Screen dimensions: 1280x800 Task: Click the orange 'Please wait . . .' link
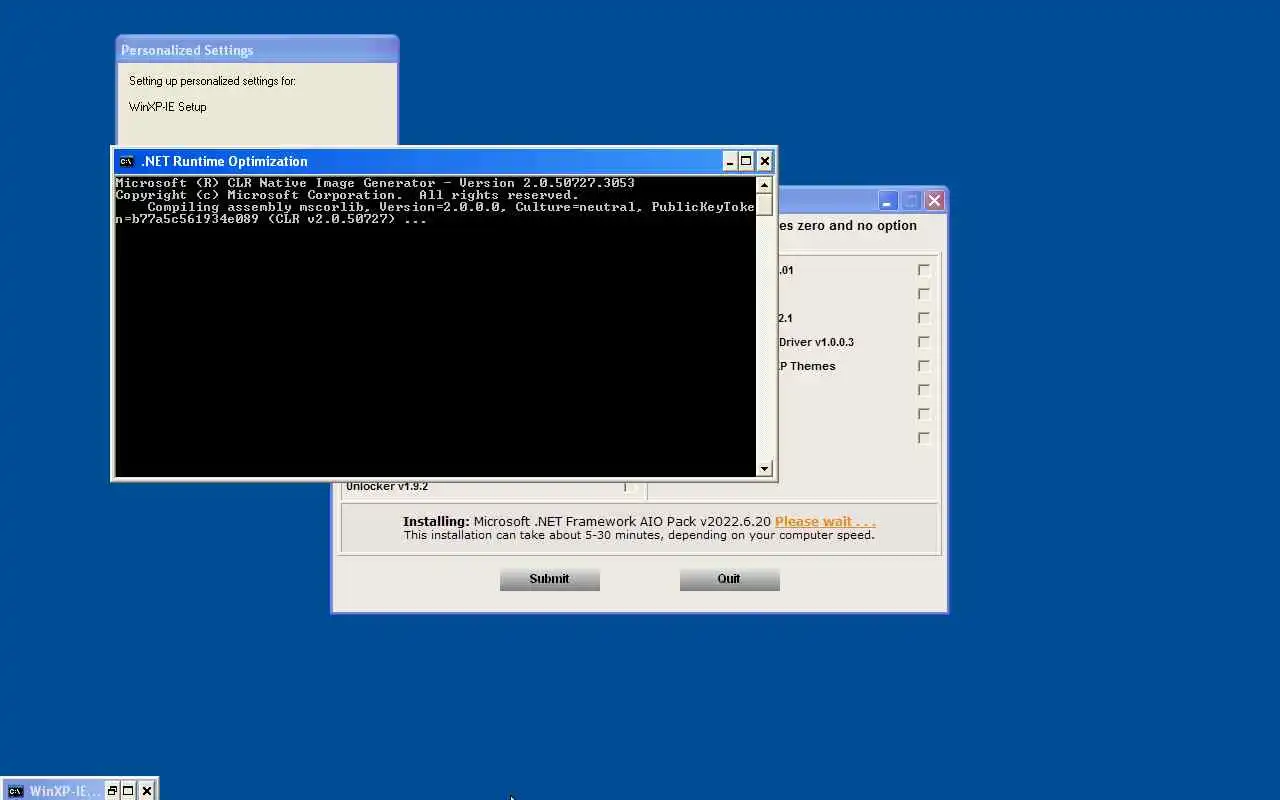825,521
